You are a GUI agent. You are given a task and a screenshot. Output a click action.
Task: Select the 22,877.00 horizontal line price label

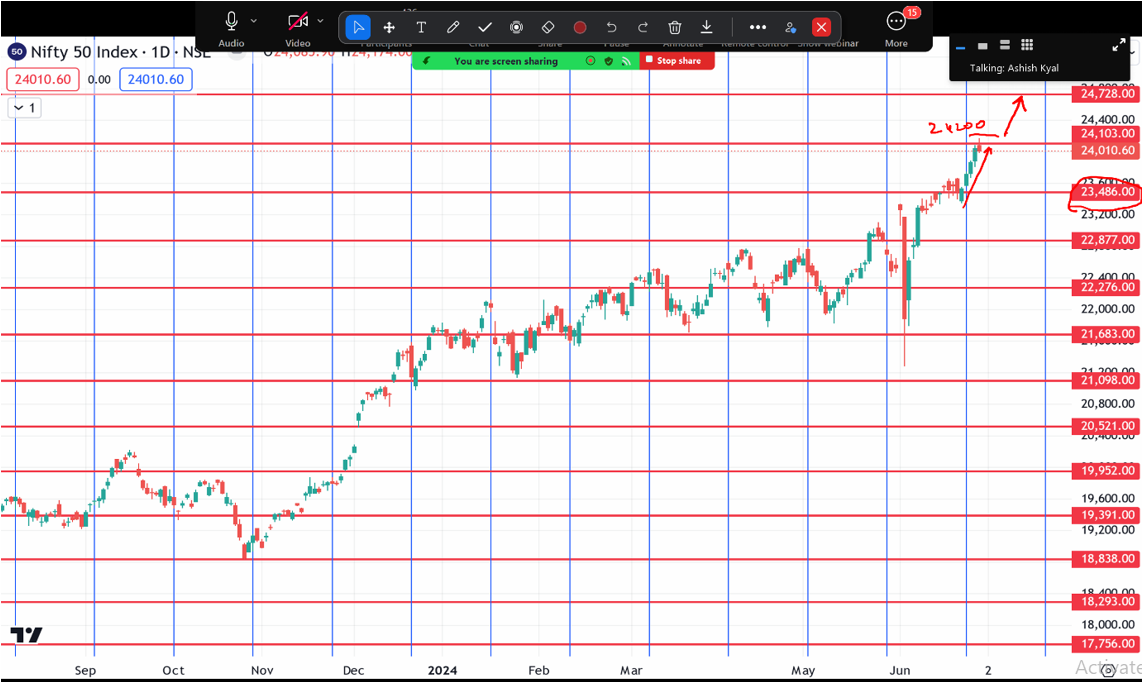[x=1107, y=240]
